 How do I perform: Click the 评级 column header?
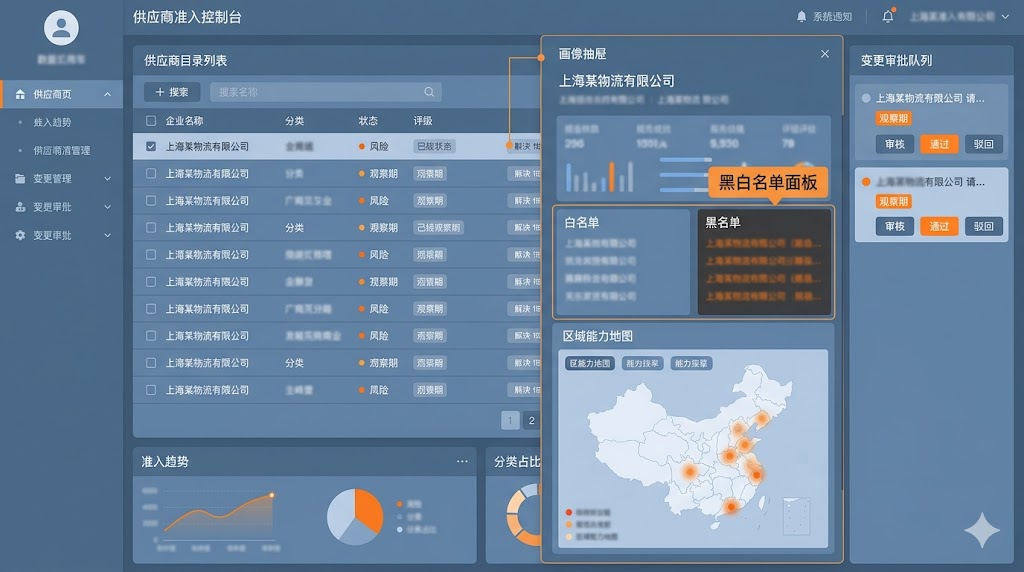coord(423,121)
